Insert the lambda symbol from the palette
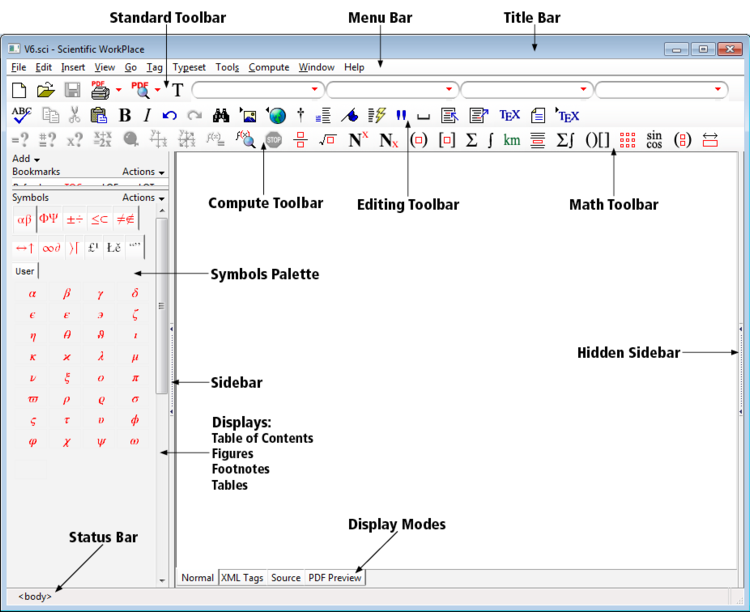The height and width of the screenshot is (612, 750). click(x=100, y=356)
